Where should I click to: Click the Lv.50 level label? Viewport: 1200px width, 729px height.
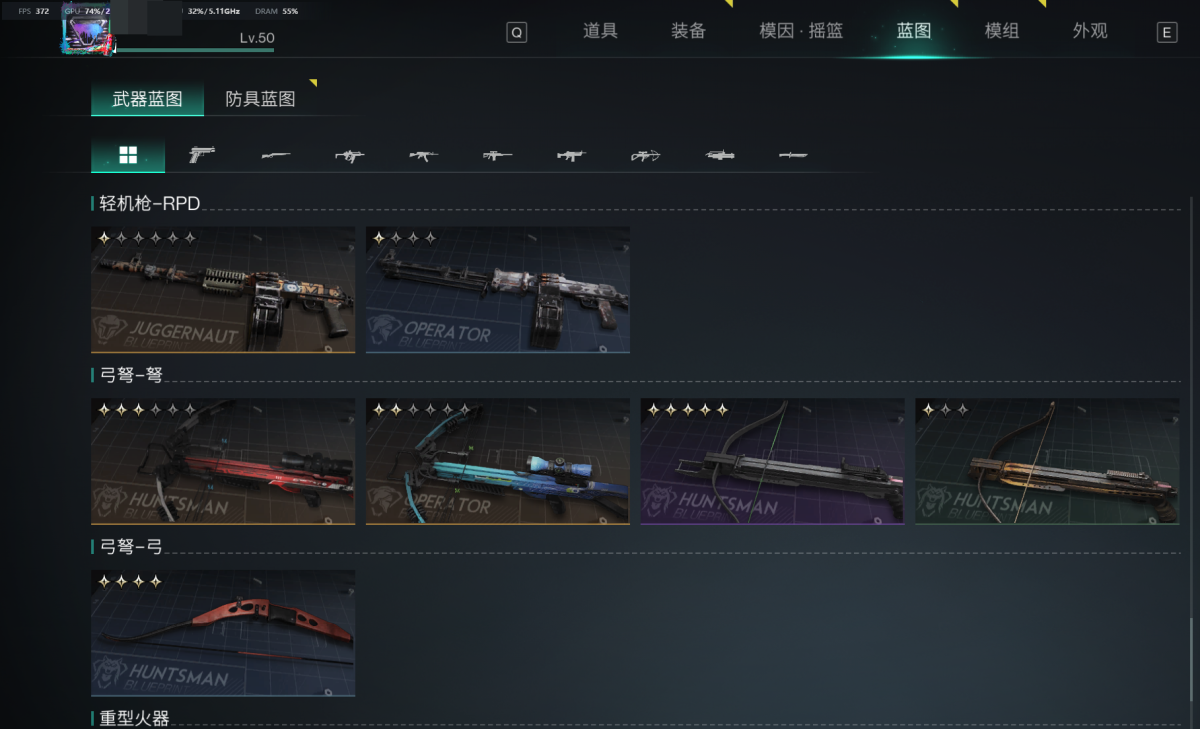(x=257, y=38)
